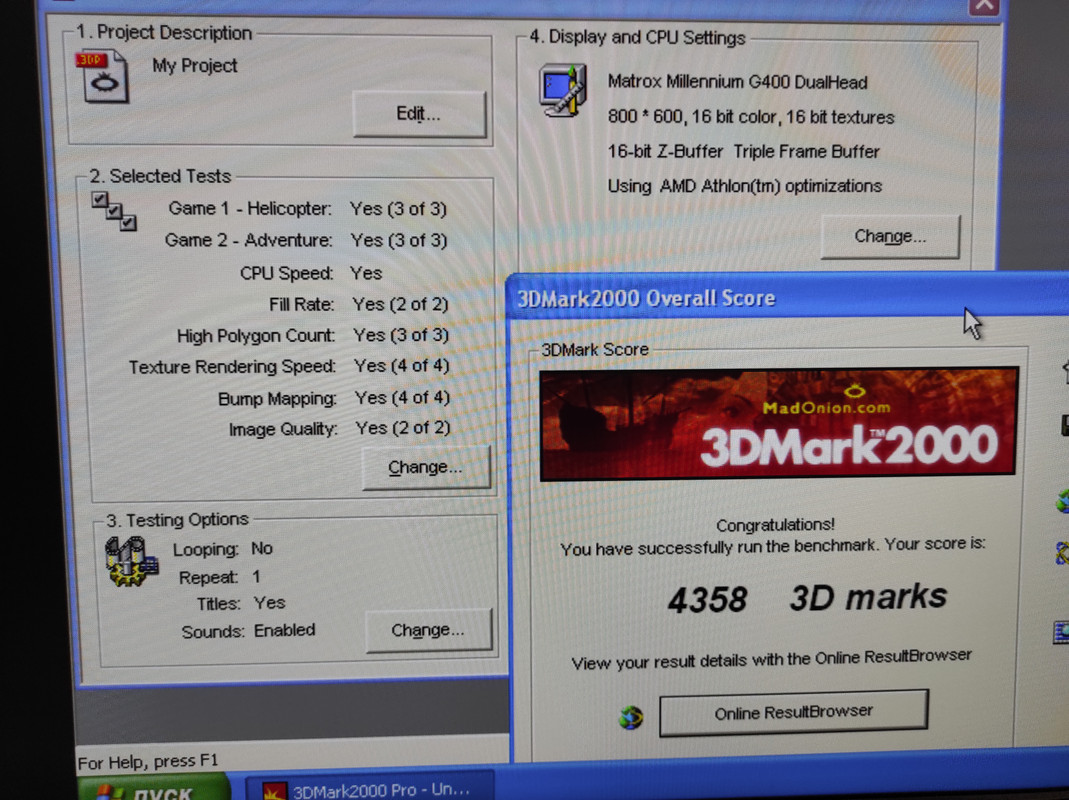Screen dimensions: 1069x800
Task: Click 'View your result details' message text
Action: tap(771, 659)
